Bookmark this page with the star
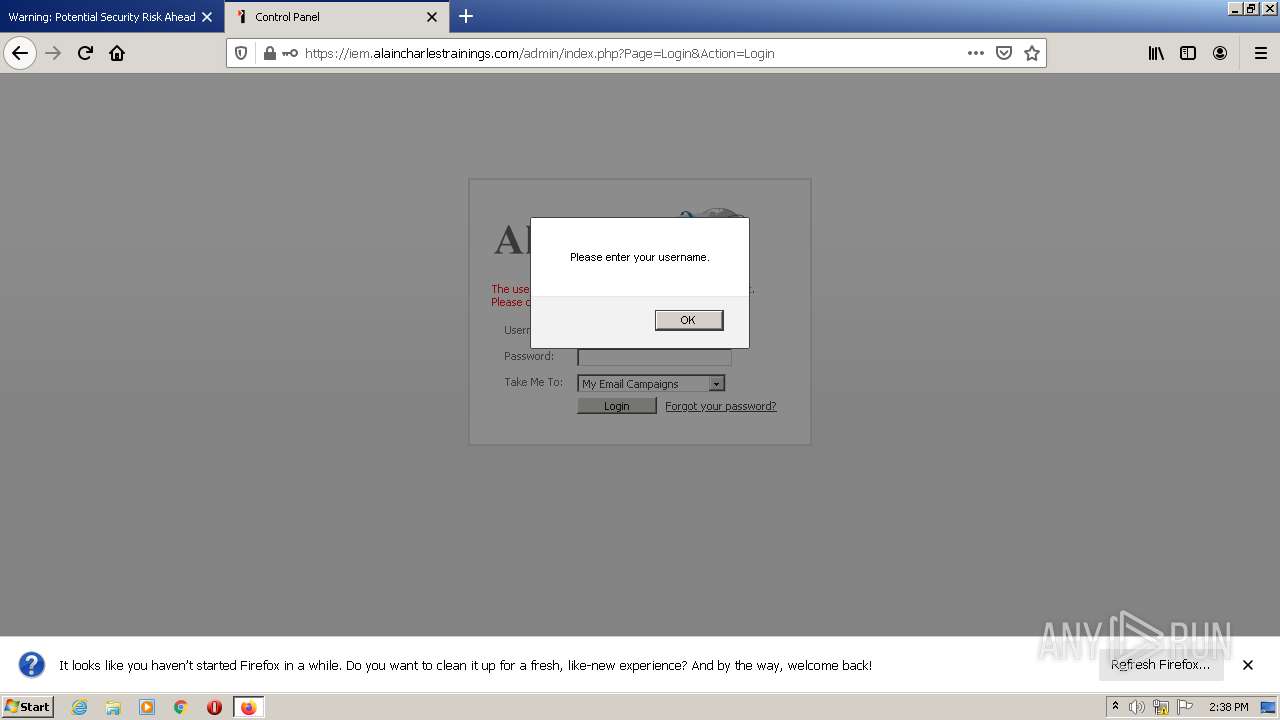Screen dimensions: 1280x720 point(1032,53)
